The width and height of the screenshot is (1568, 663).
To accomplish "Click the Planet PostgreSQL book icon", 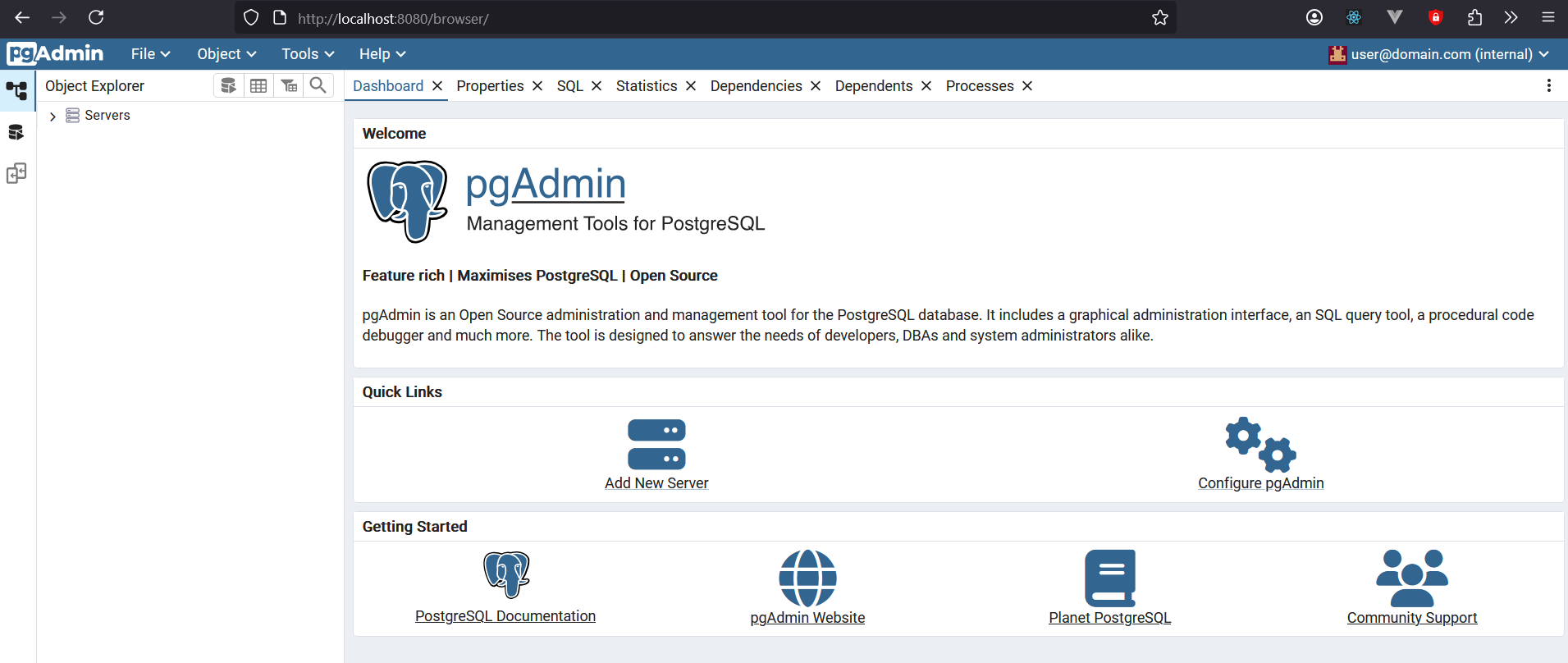I will click(1110, 578).
